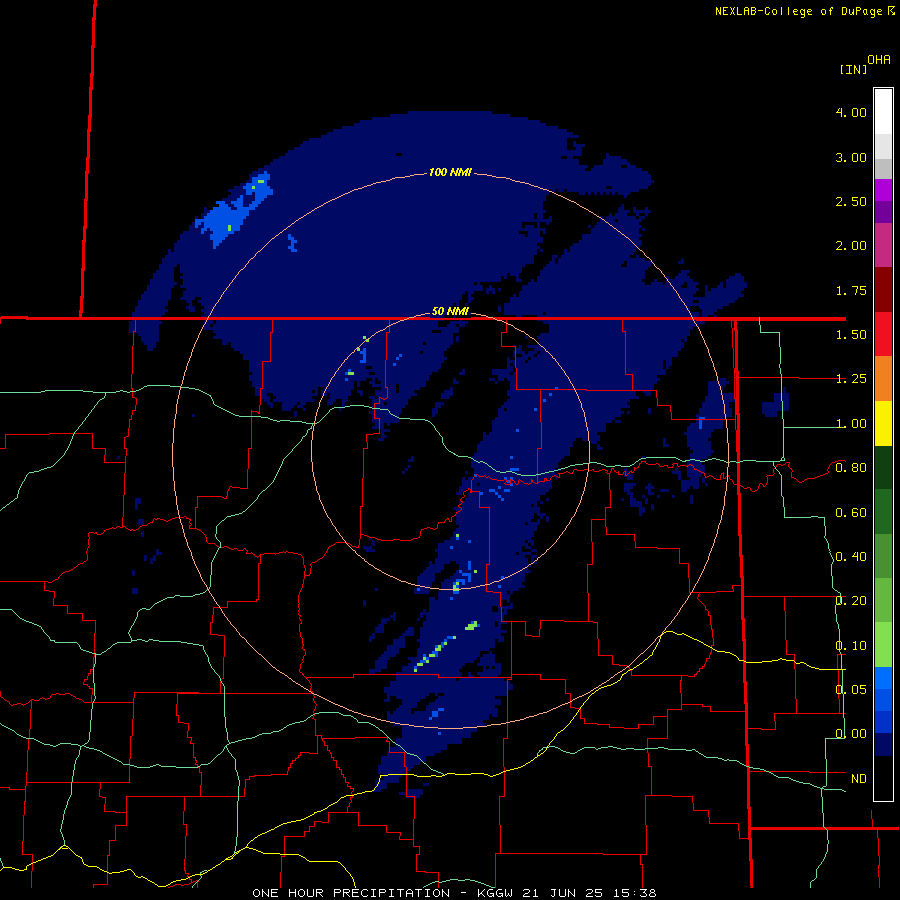Select the 2.50 legend value
Viewport: 900px width, 900px height.
coord(851,201)
